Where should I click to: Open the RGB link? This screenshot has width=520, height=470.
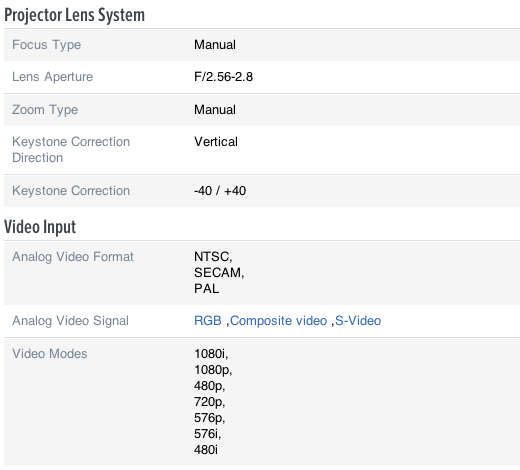(x=208, y=321)
